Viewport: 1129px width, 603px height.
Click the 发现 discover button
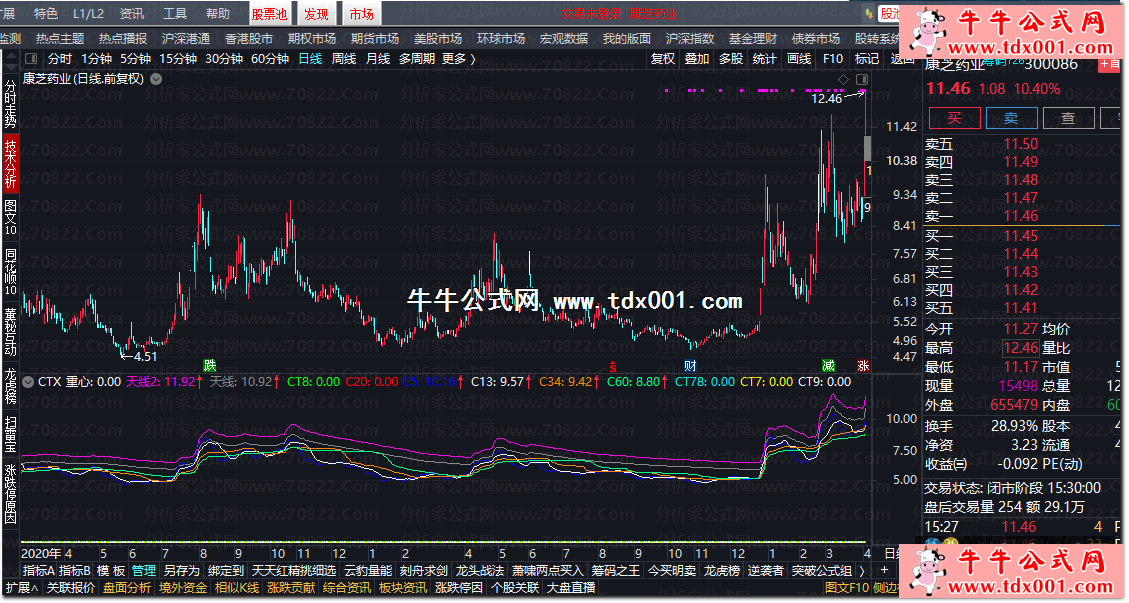315,14
